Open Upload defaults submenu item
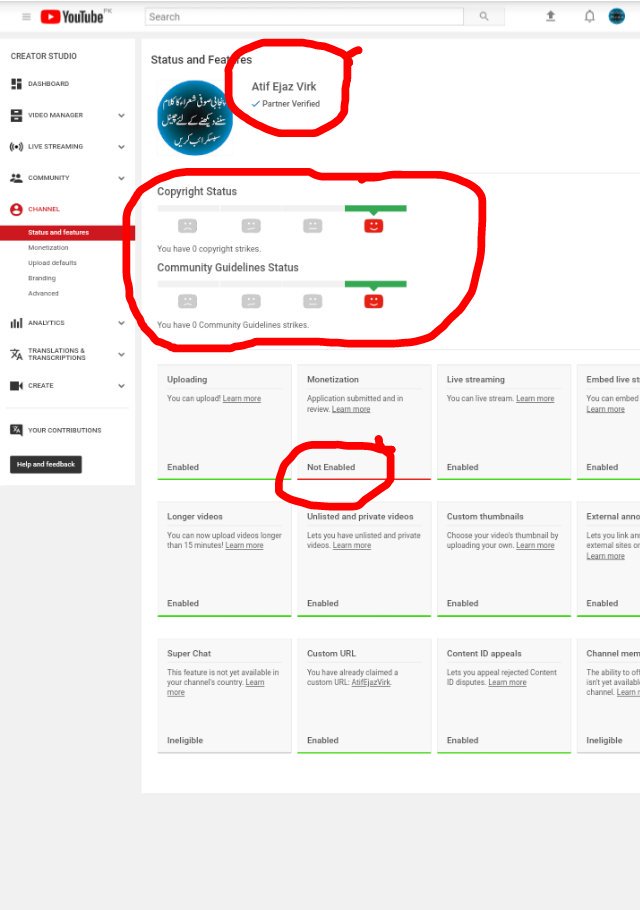The width and height of the screenshot is (640, 910). (52, 263)
